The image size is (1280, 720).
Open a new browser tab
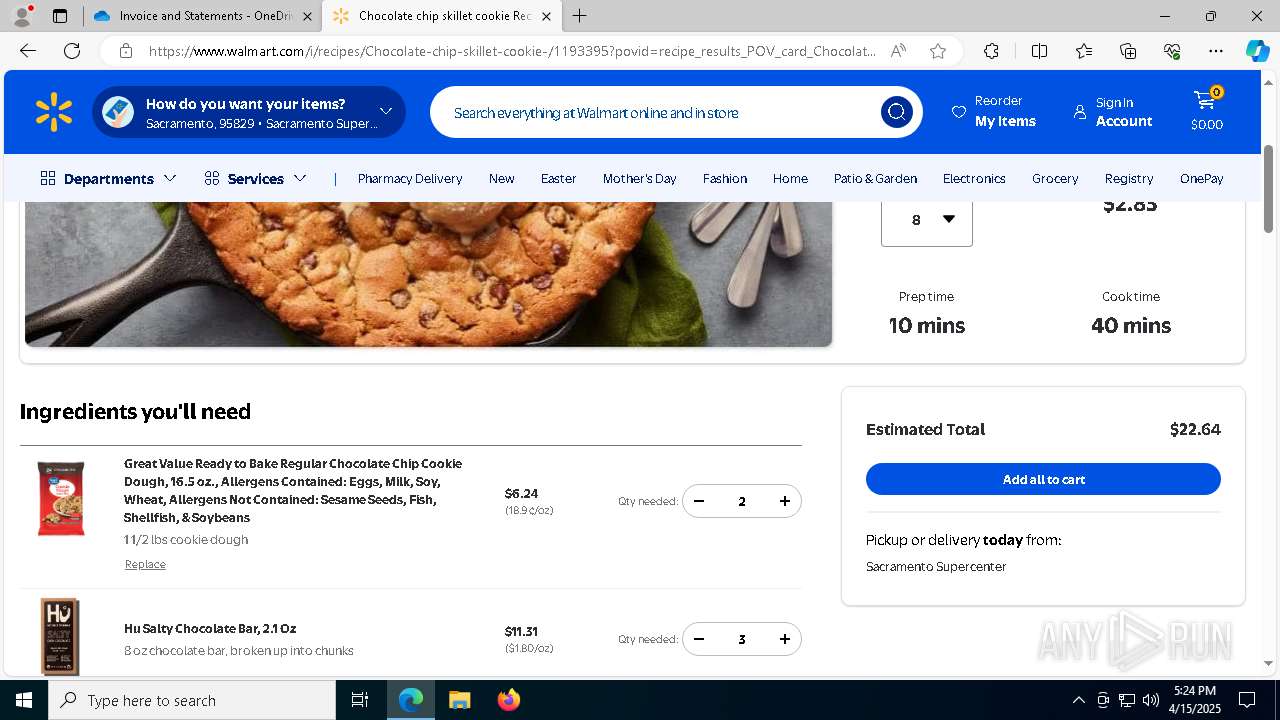579,16
